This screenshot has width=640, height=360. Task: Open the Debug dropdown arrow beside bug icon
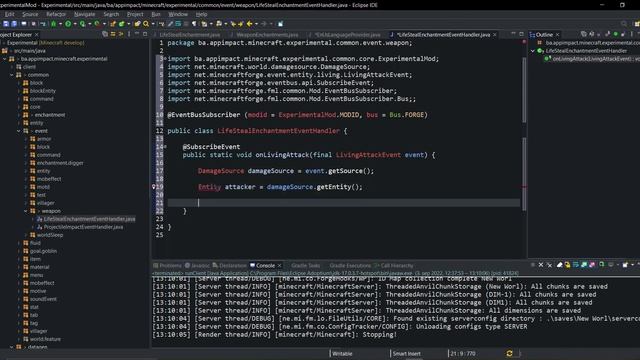click(60, 24)
